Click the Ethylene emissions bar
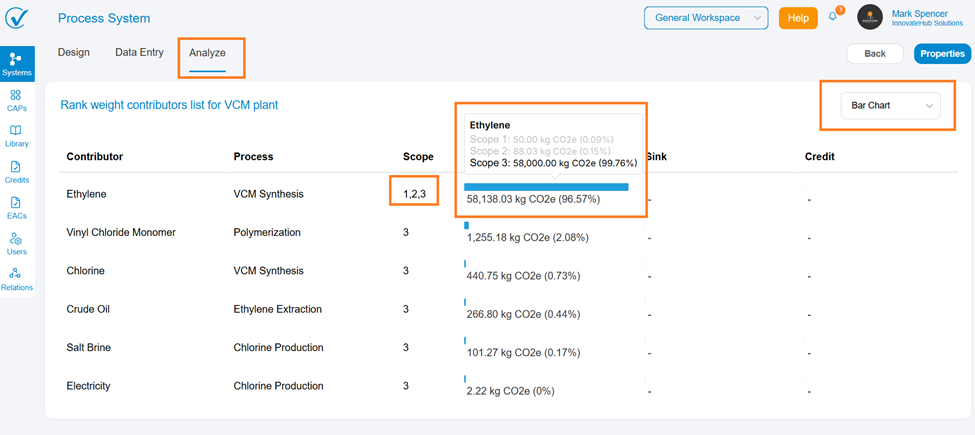975x435 pixels. (x=546, y=187)
